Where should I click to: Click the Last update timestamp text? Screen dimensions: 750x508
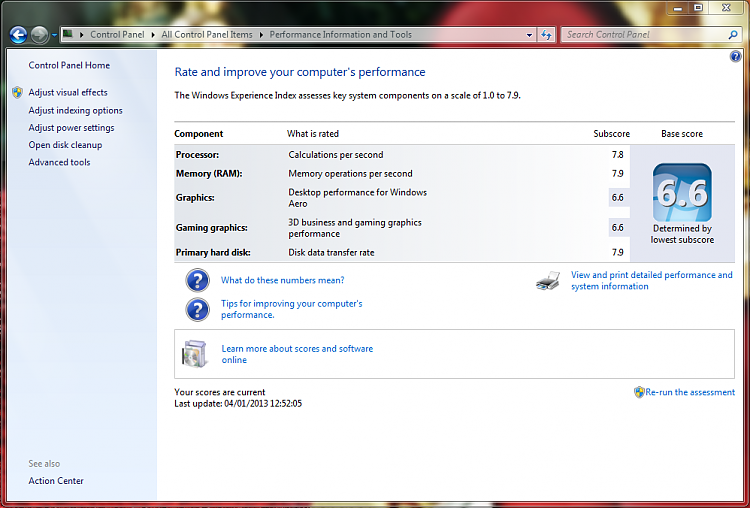pyautogui.click(x=238, y=404)
